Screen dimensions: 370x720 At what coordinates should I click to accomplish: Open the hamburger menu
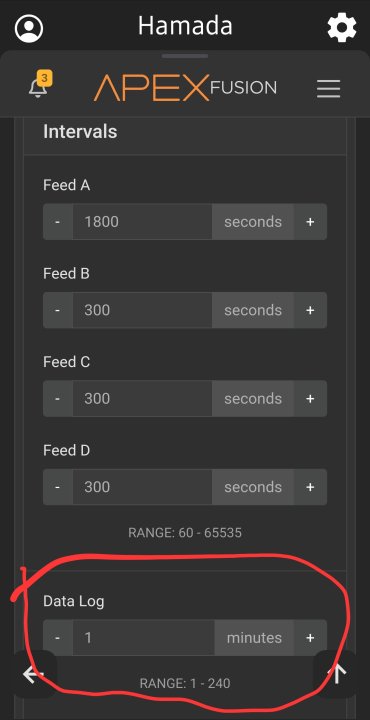(x=328, y=88)
